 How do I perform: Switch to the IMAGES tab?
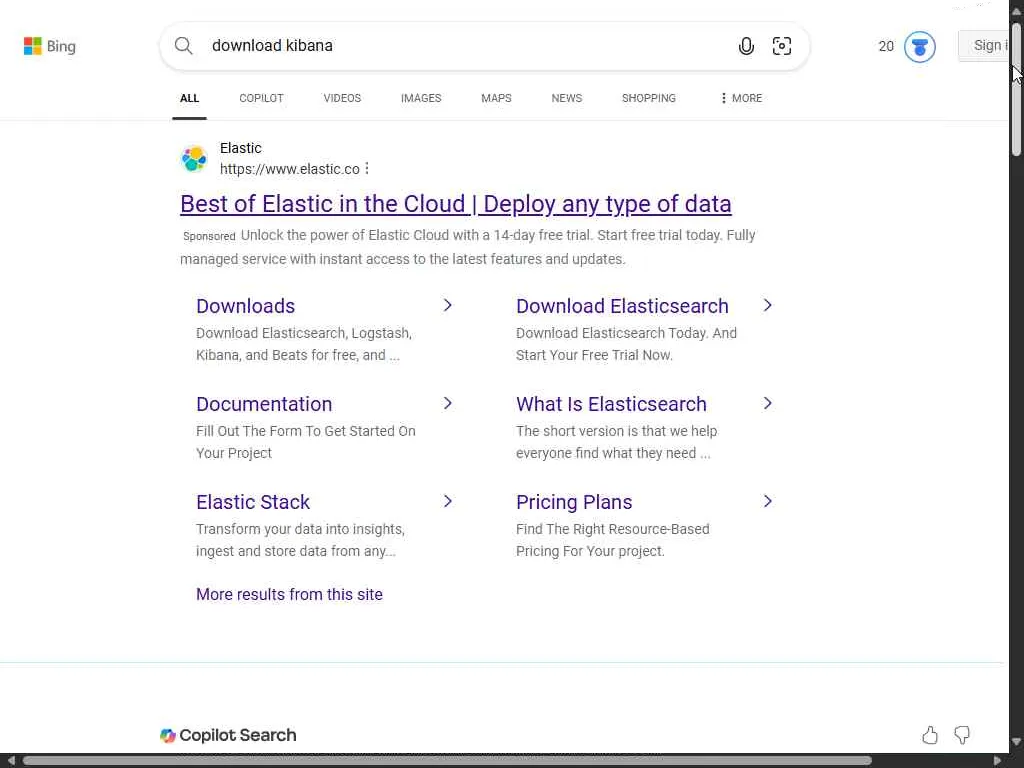420,98
